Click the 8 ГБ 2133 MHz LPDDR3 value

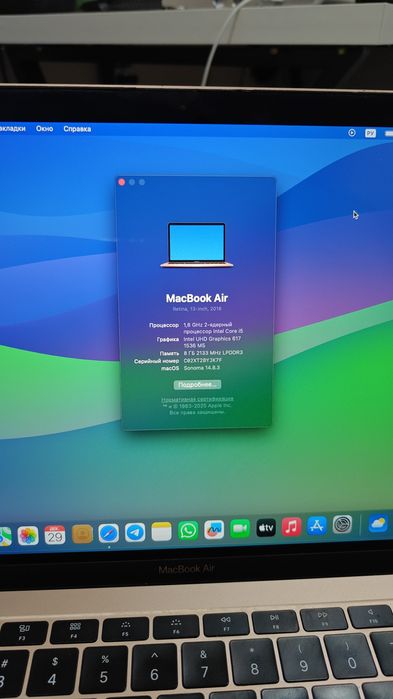(x=213, y=353)
